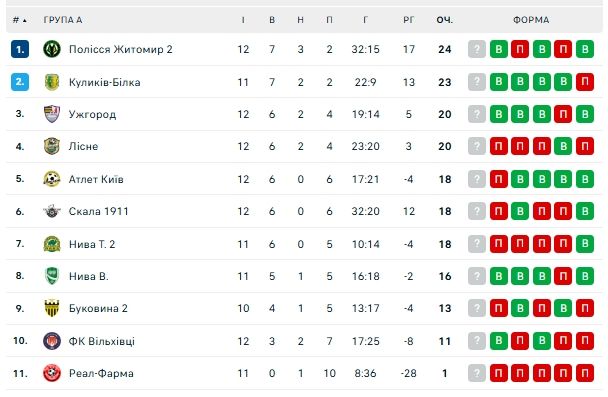Screen dimensions: 608x397
Task: Click the gray ? upcoming match for Ужгород
Action: (477, 114)
